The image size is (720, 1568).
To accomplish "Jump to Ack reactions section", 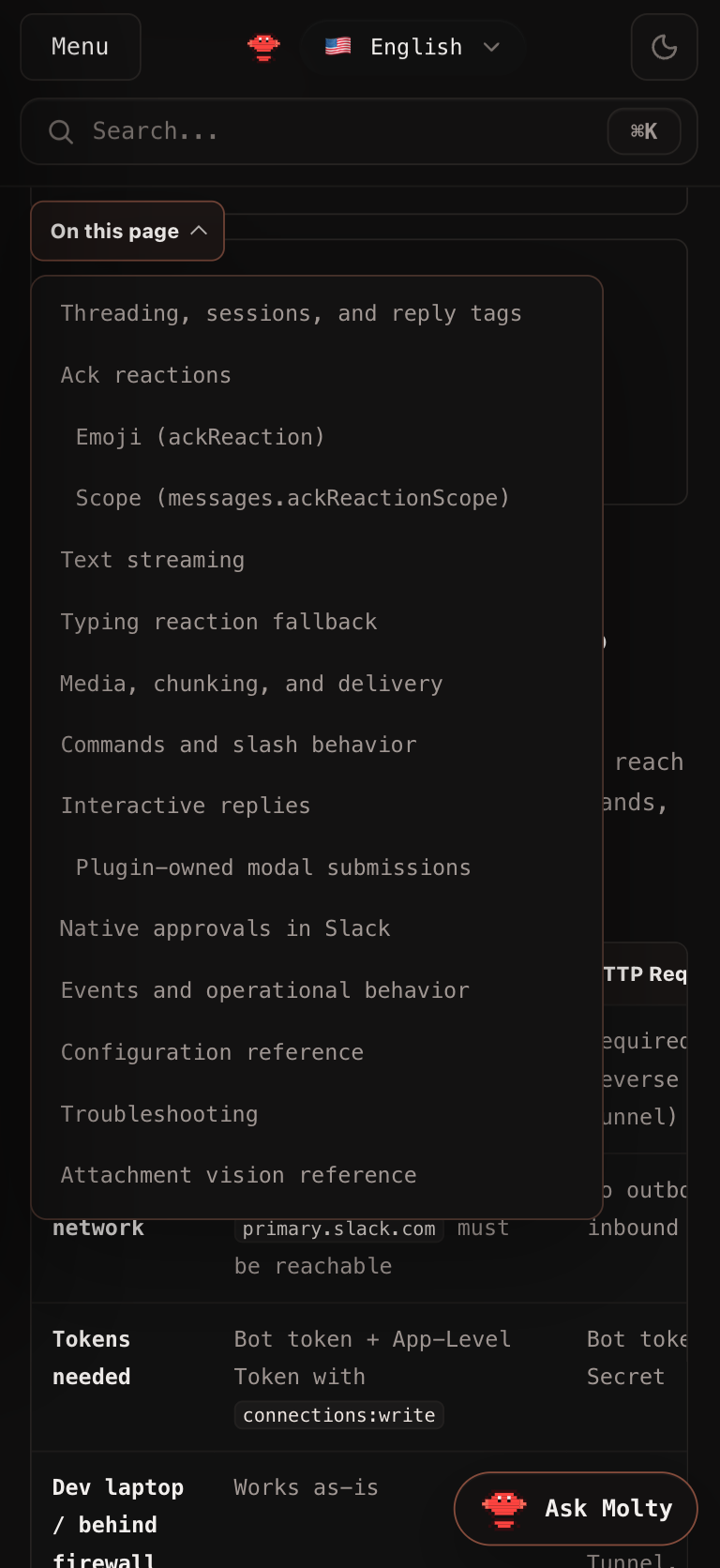I will tap(146, 375).
